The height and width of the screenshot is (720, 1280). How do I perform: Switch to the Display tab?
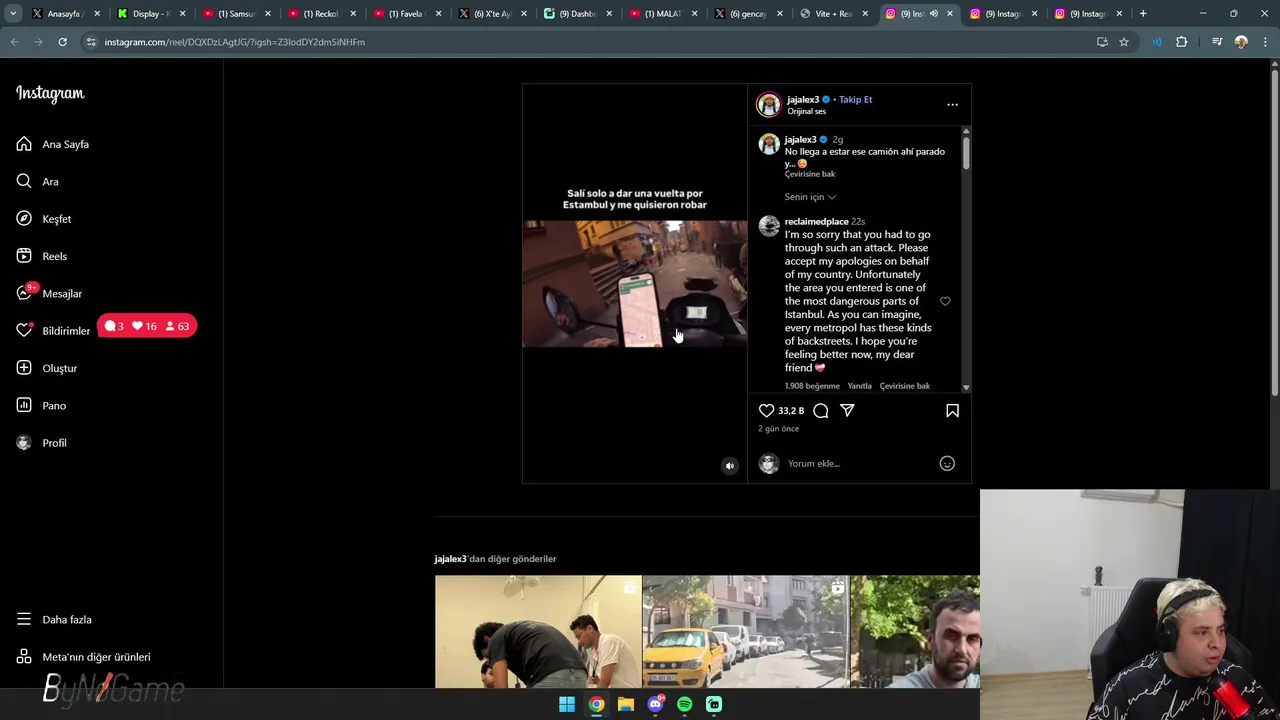click(152, 14)
